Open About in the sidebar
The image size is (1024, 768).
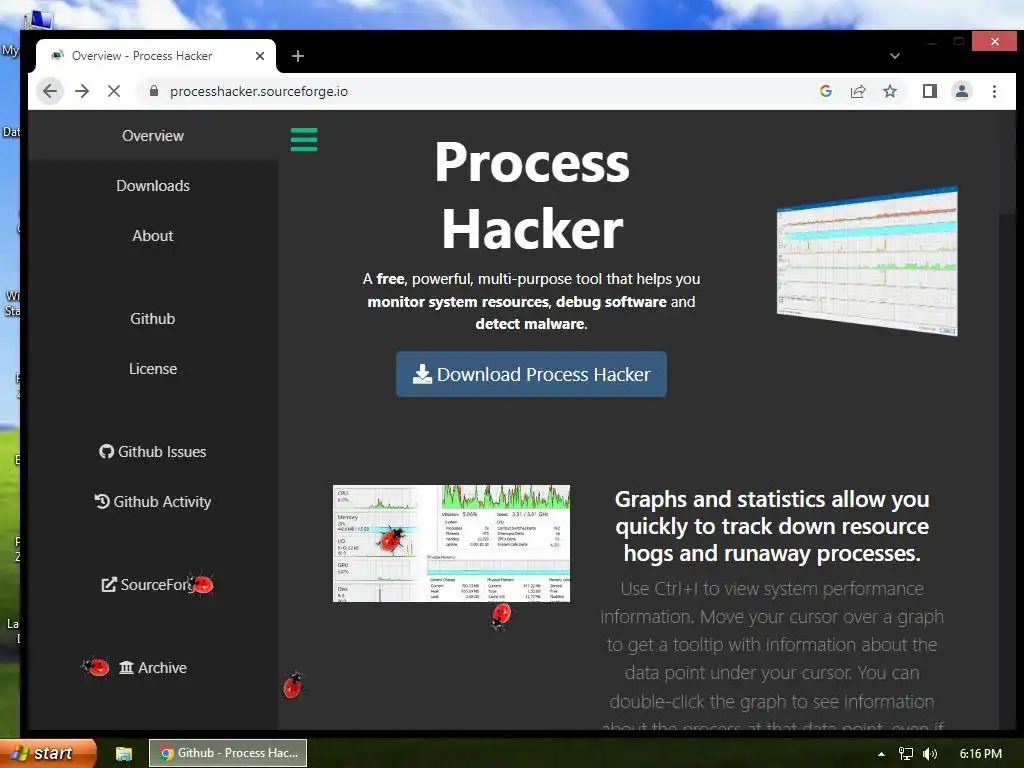tap(153, 236)
